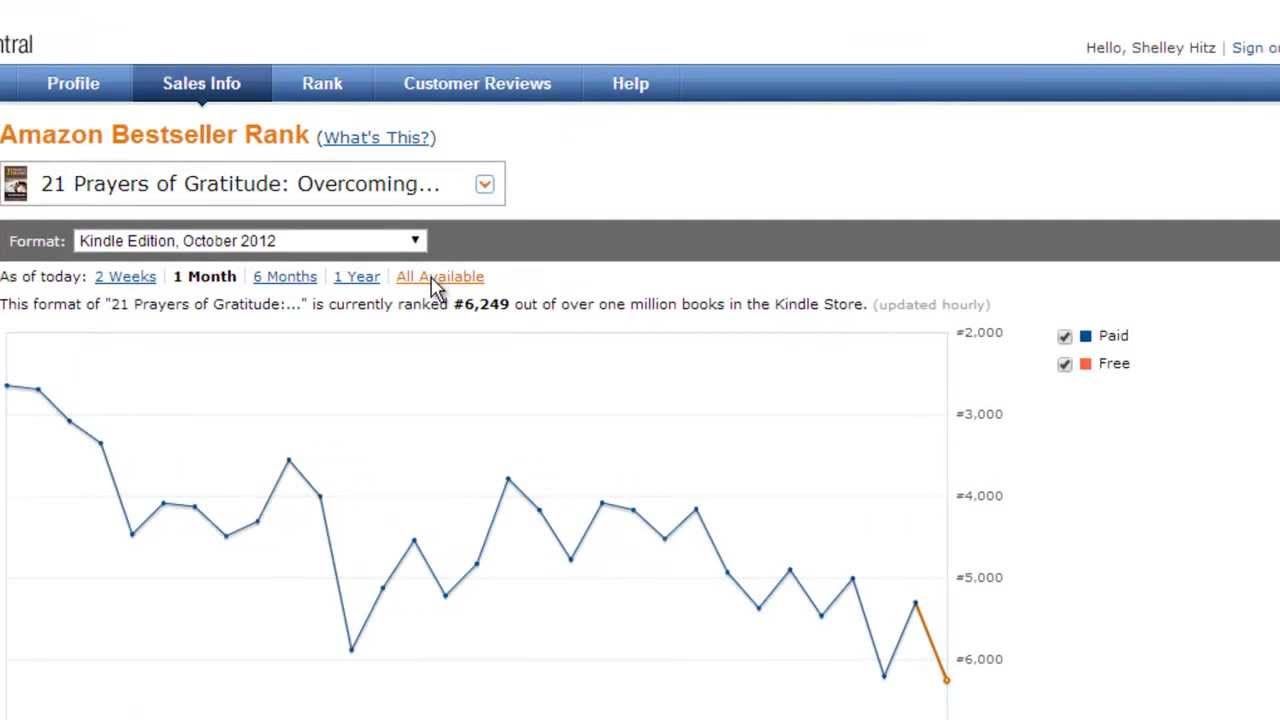Click the #4,000 axis label
This screenshot has width=1280, height=720.
[980, 496]
